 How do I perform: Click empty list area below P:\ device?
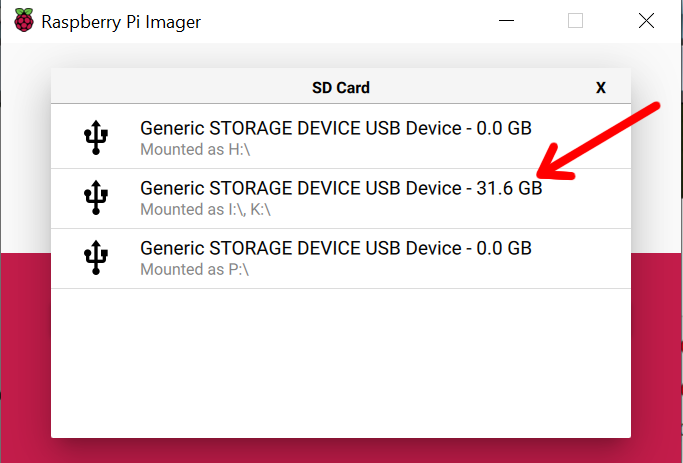(341, 363)
